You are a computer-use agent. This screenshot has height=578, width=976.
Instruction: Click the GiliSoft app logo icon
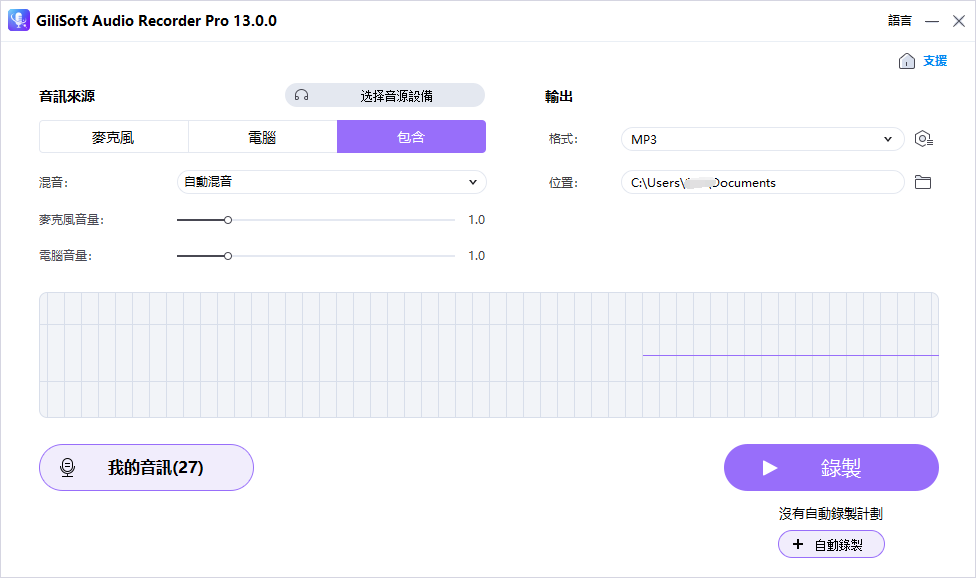click(x=19, y=21)
